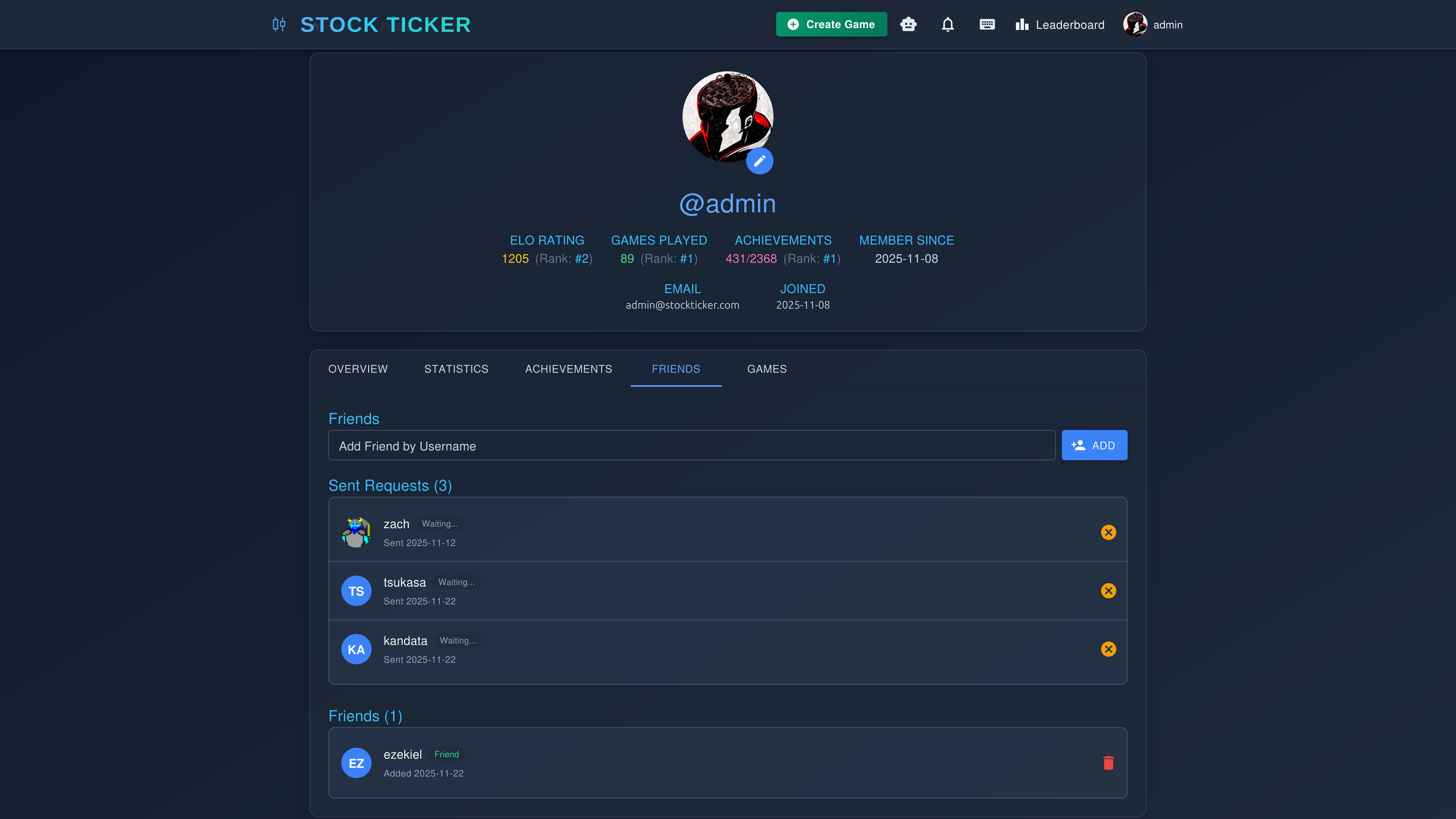This screenshot has height=819, width=1456.
Task: Cancel the sent request to tsukasa
Action: [1108, 591]
